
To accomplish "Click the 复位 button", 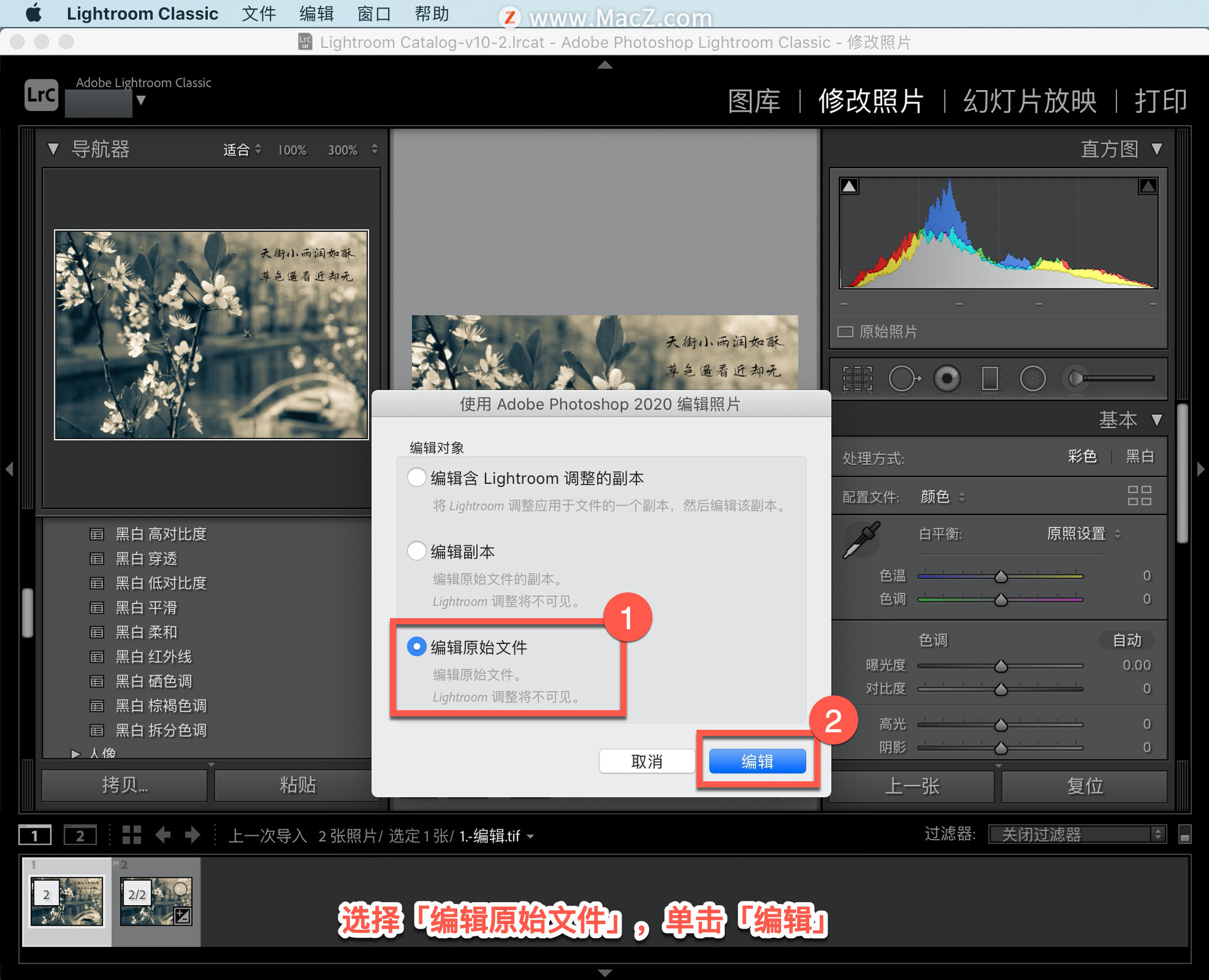I will click(1084, 785).
